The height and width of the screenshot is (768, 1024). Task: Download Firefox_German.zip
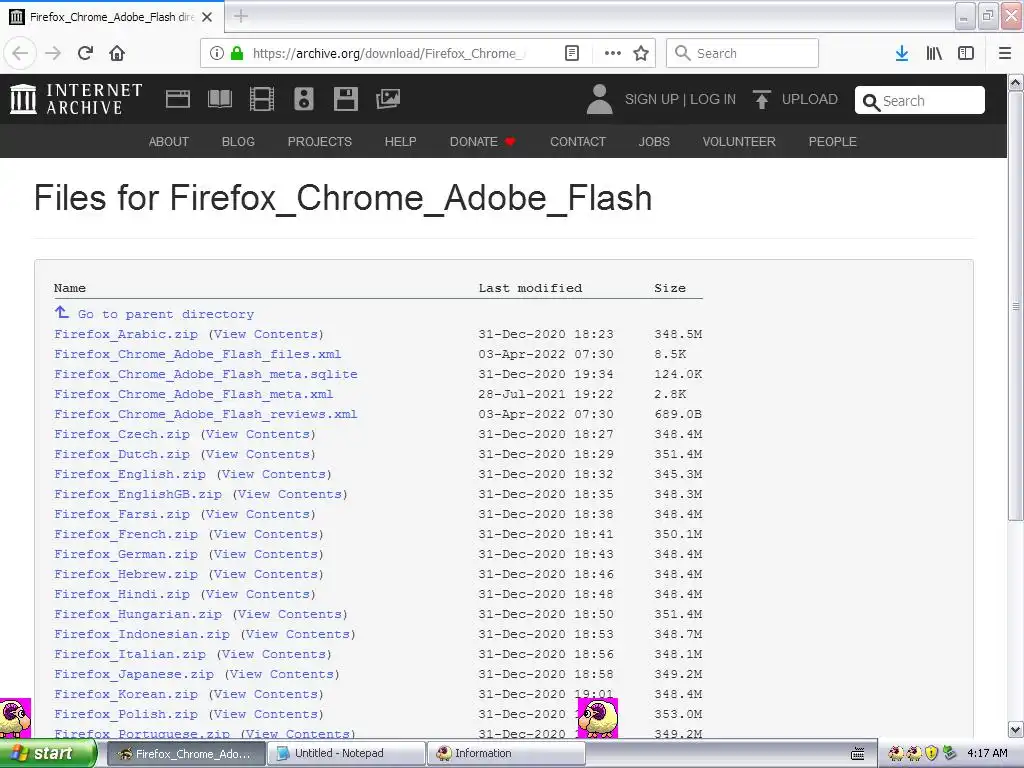(x=126, y=554)
